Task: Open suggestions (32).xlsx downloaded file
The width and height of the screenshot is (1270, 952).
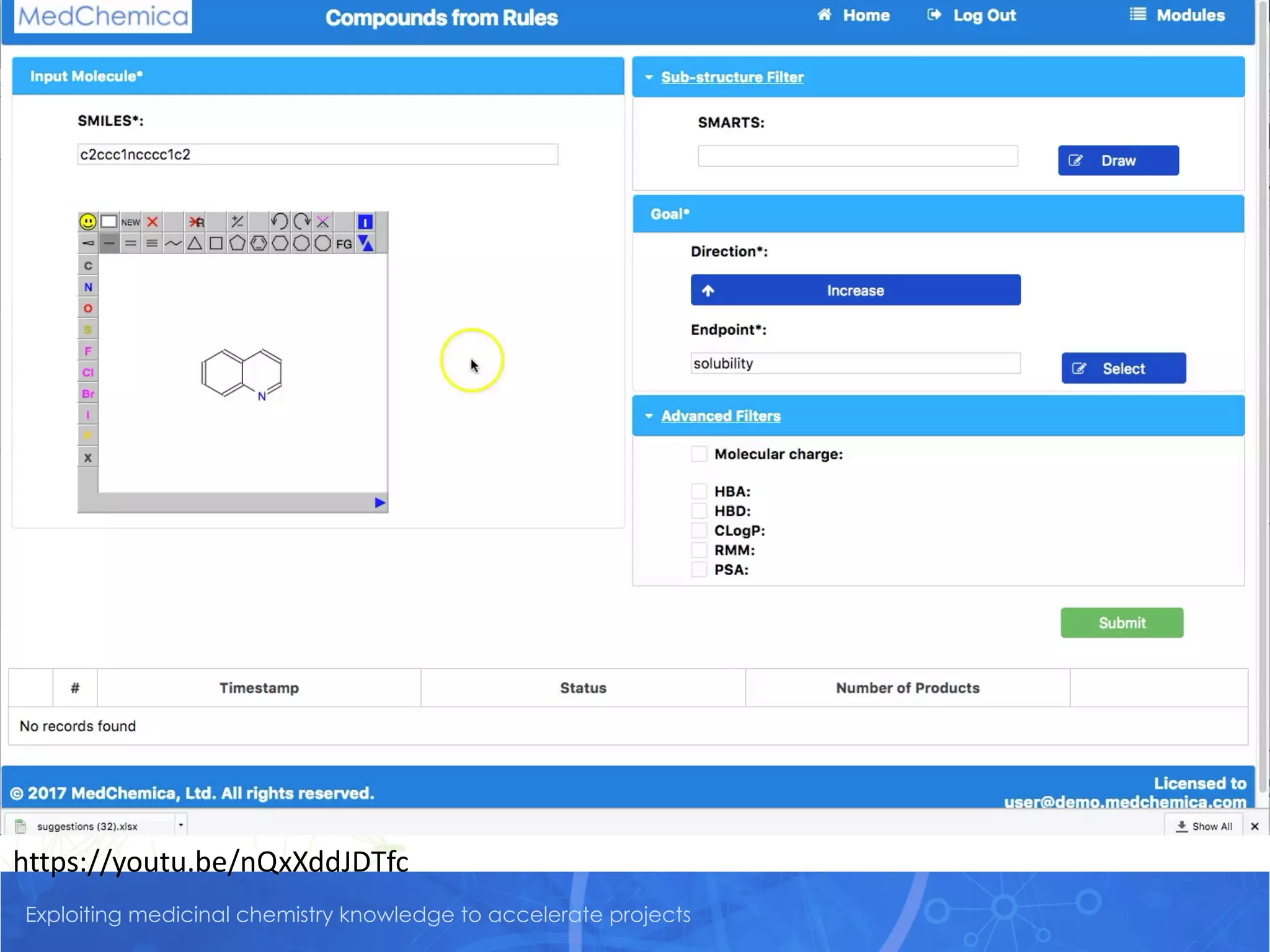Action: pos(87,826)
